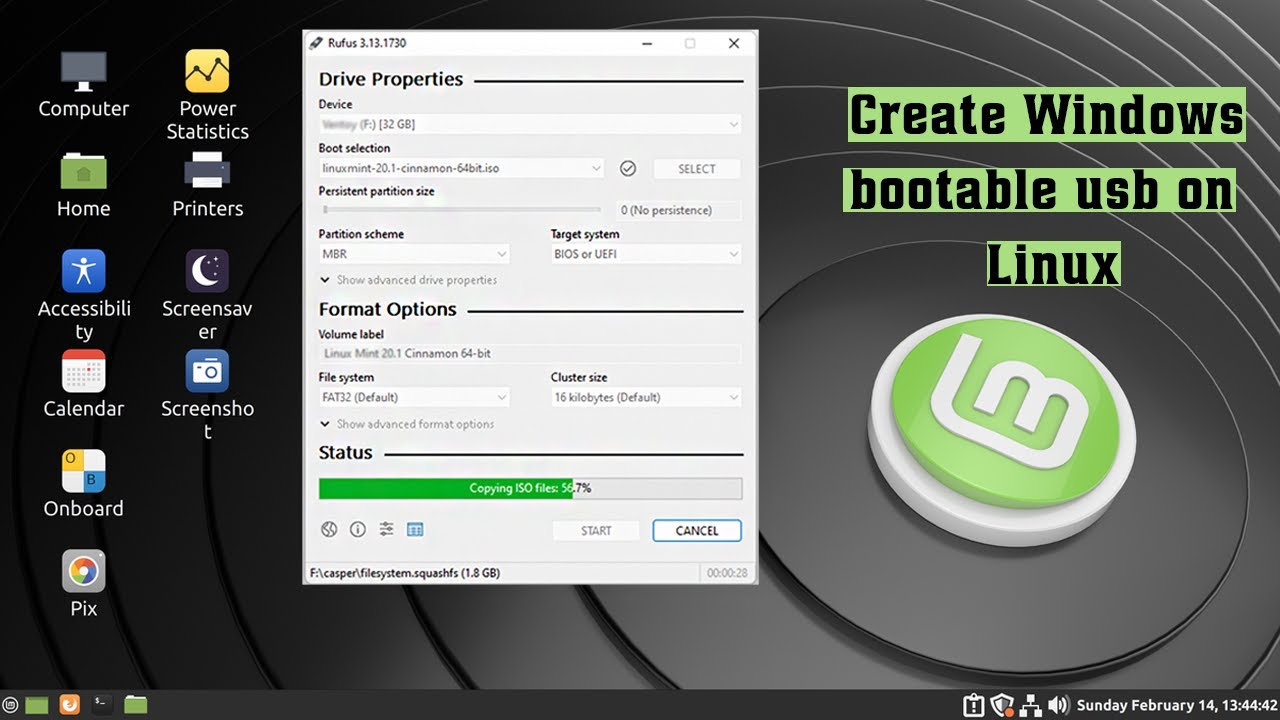Click the show desktop panel icon
This screenshot has width=1280, height=720.
[37, 705]
